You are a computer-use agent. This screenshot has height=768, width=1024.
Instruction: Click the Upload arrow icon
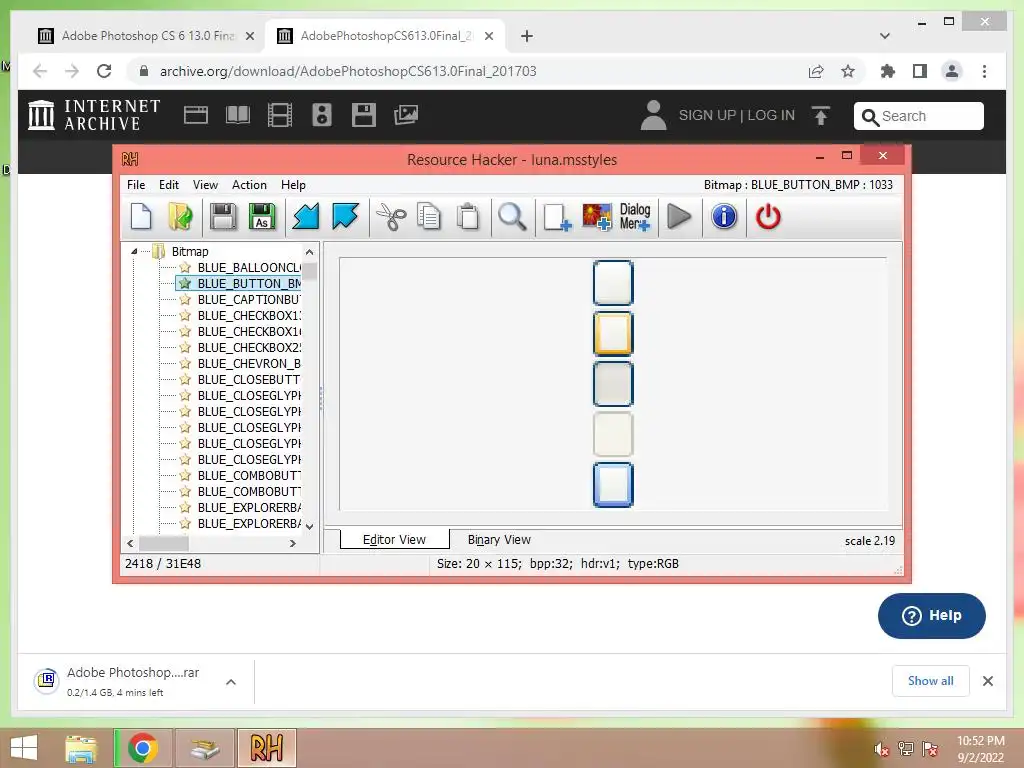tap(821, 116)
